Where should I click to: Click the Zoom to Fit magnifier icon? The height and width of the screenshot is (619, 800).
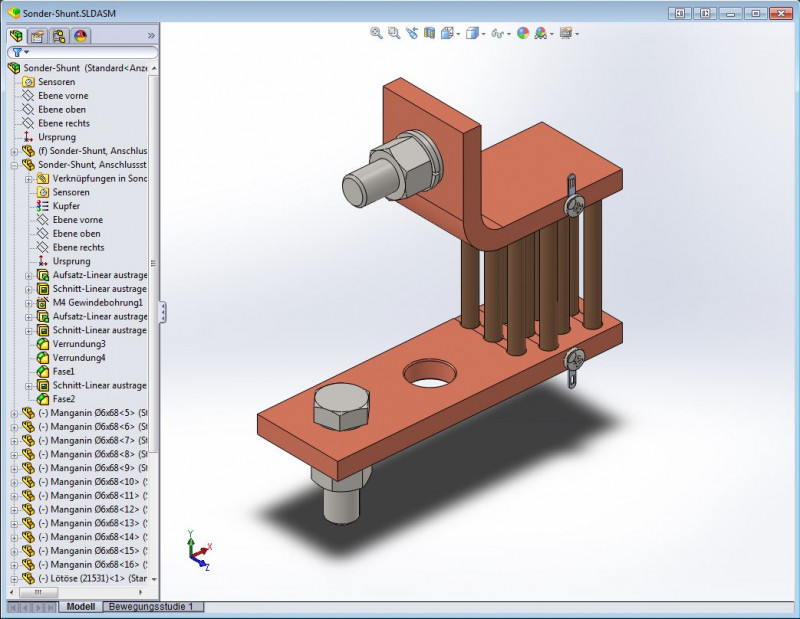tap(377, 33)
